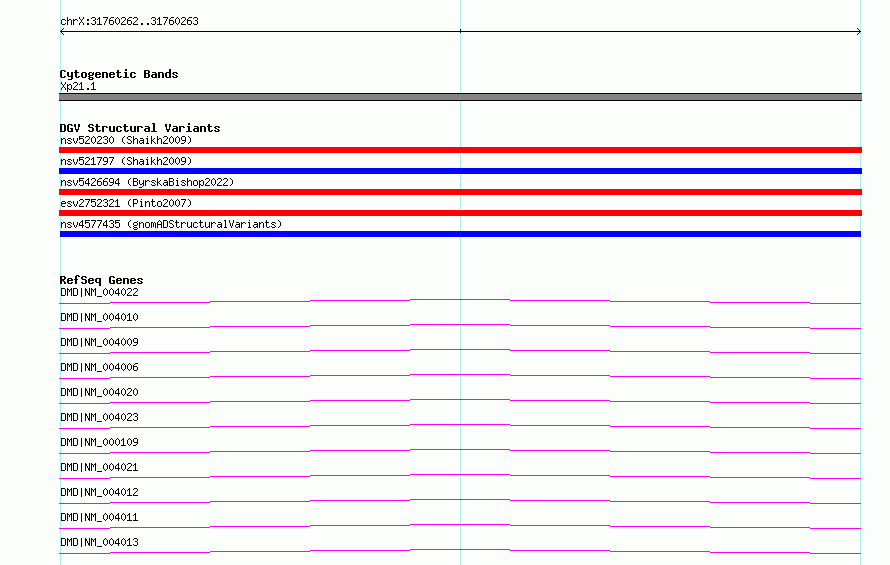Click the nsv5426694 (ByrskaBishop2022) label

[x=147, y=182]
